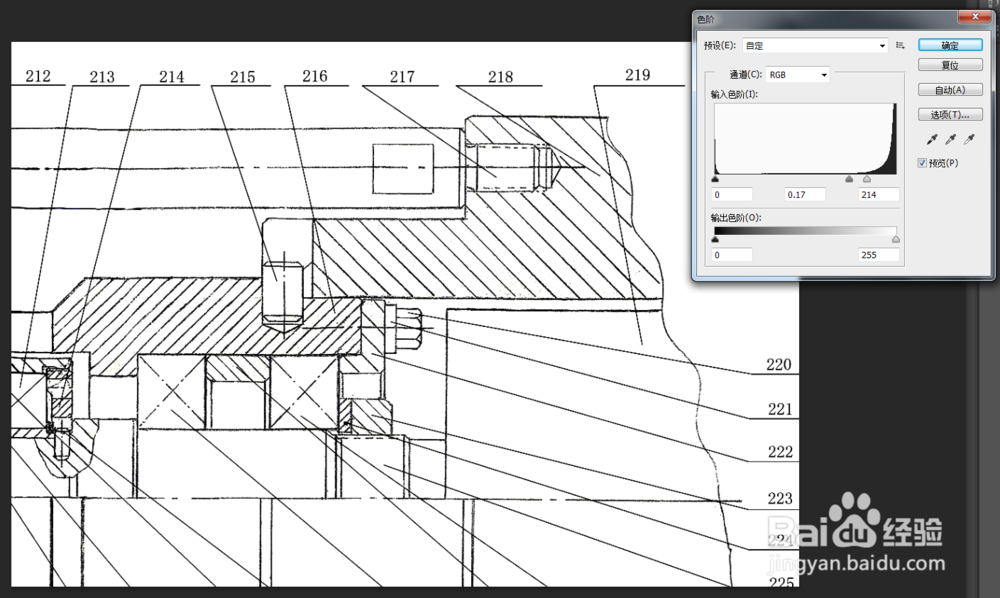Image resolution: width=1000 pixels, height=598 pixels.
Task: Click the 复位 reset button
Action: (x=950, y=65)
